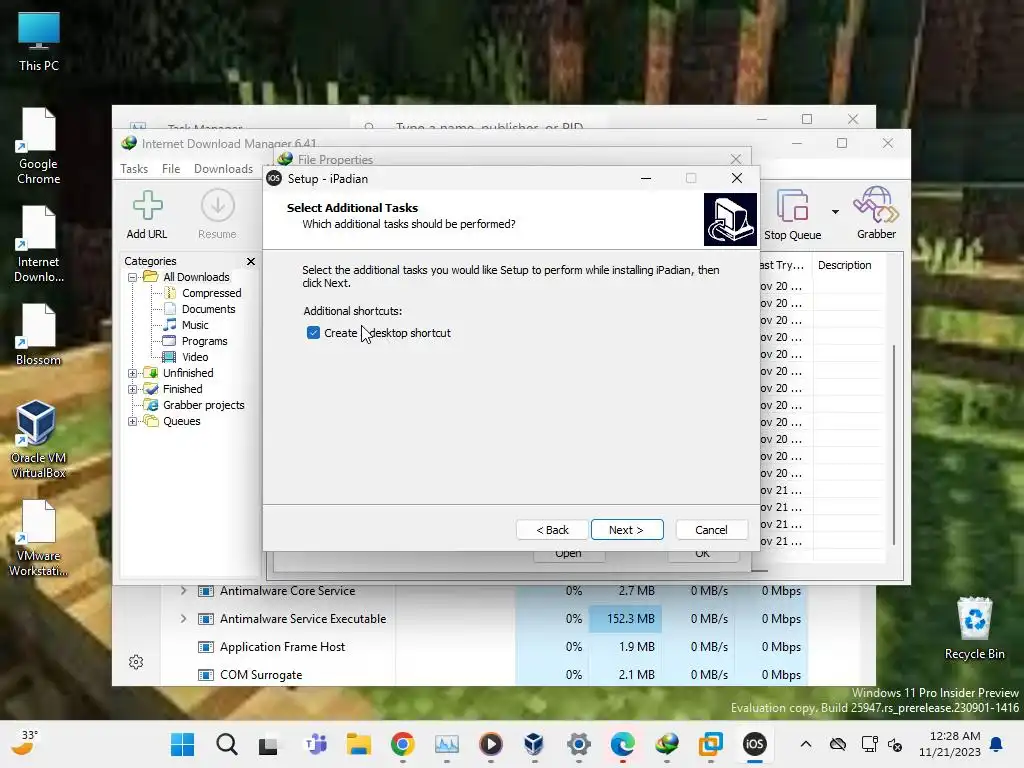Select Programs category in IDM tree
Viewport: 1024px width, 768px height.
coord(204,341)
